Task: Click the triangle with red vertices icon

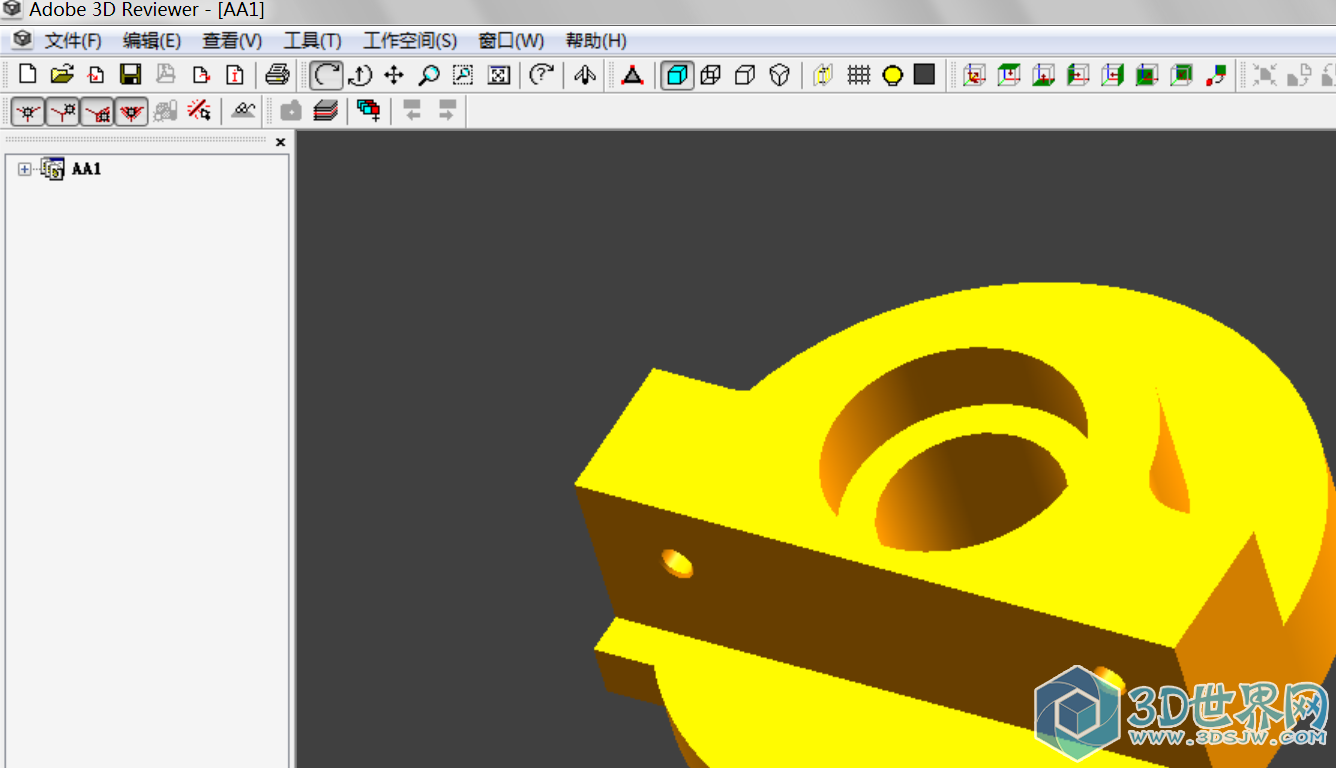Action: [632, 75]
